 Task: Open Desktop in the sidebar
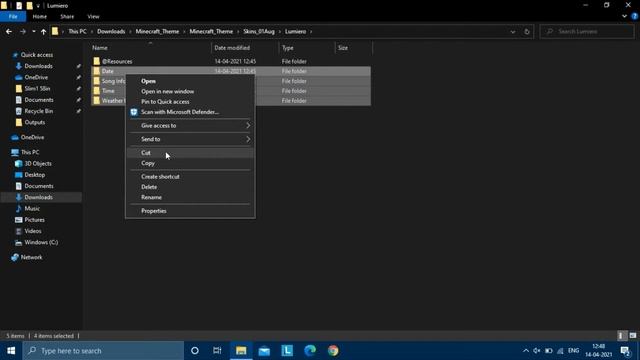35,175
